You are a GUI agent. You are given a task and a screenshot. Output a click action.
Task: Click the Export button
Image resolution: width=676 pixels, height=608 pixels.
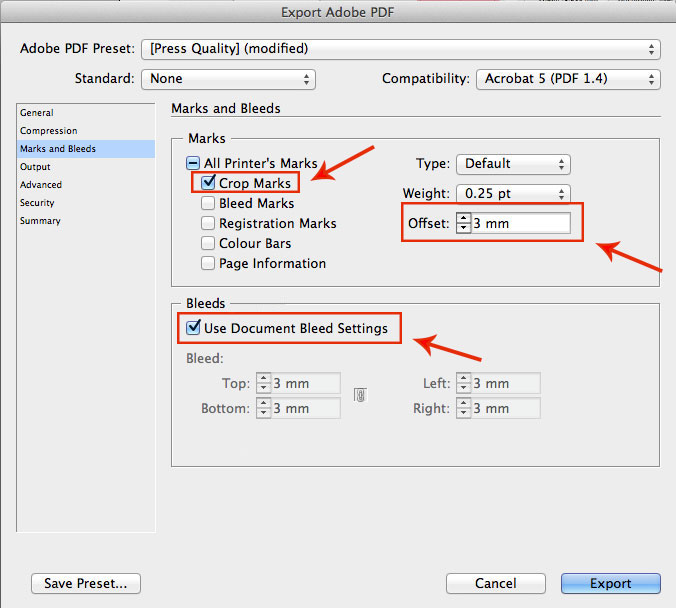coord(610,583)
